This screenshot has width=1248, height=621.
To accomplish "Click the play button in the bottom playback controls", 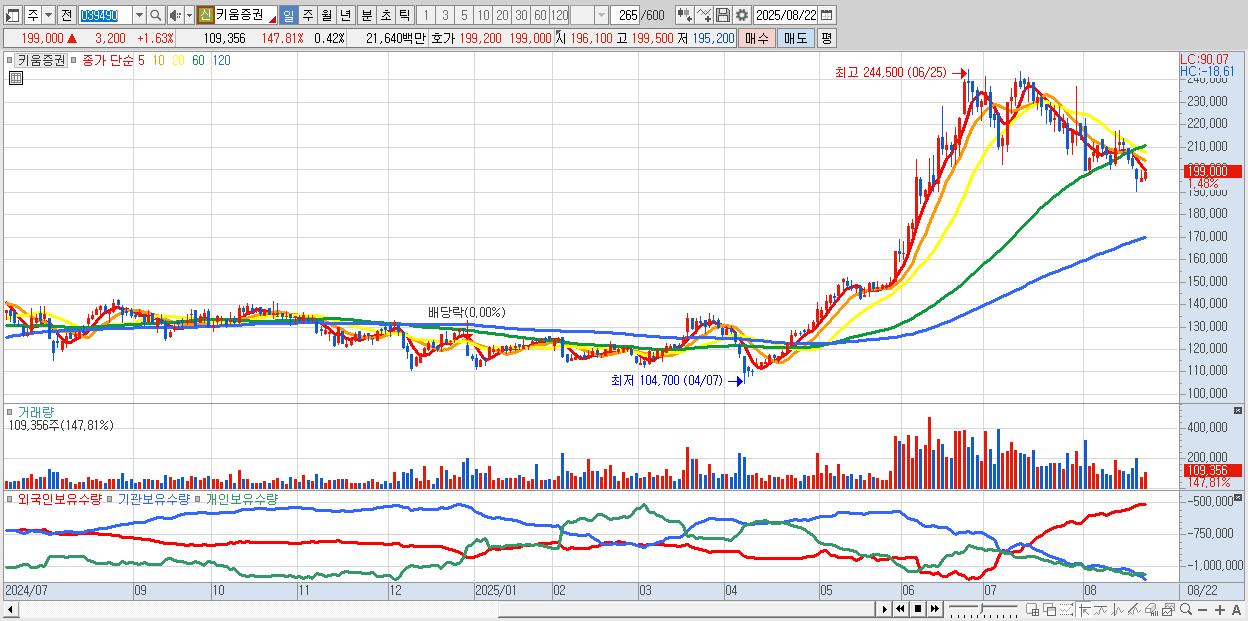I will (884, 609).
